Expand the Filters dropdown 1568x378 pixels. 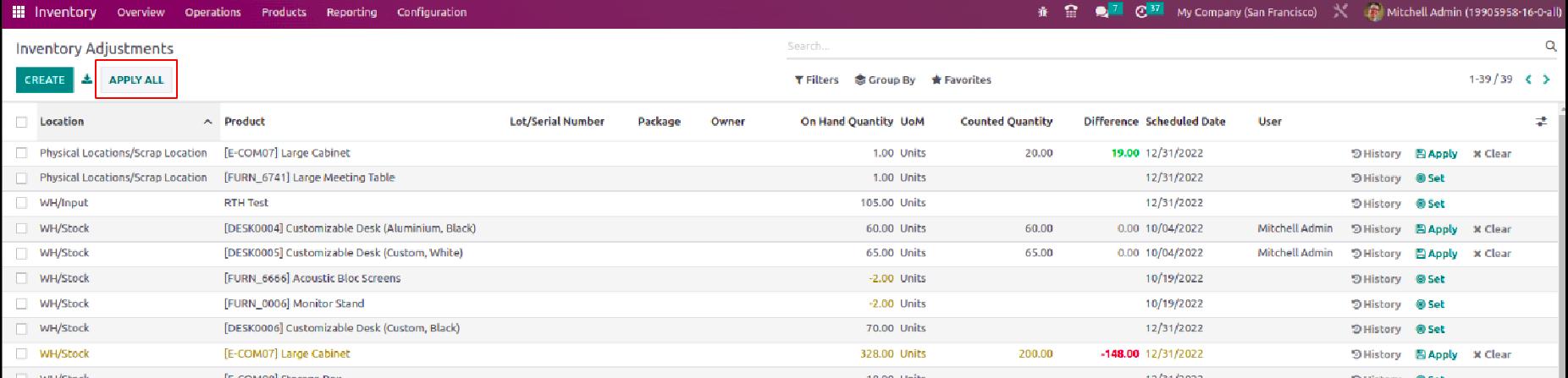pyautogui.click(x=816, y=79)
